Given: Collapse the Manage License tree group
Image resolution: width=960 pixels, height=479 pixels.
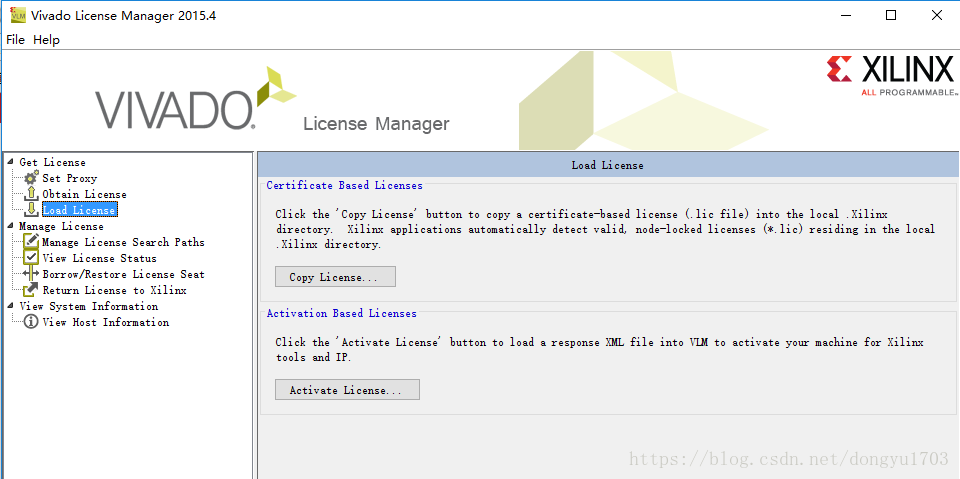Looking at the screenshot, I should (10, 226).
